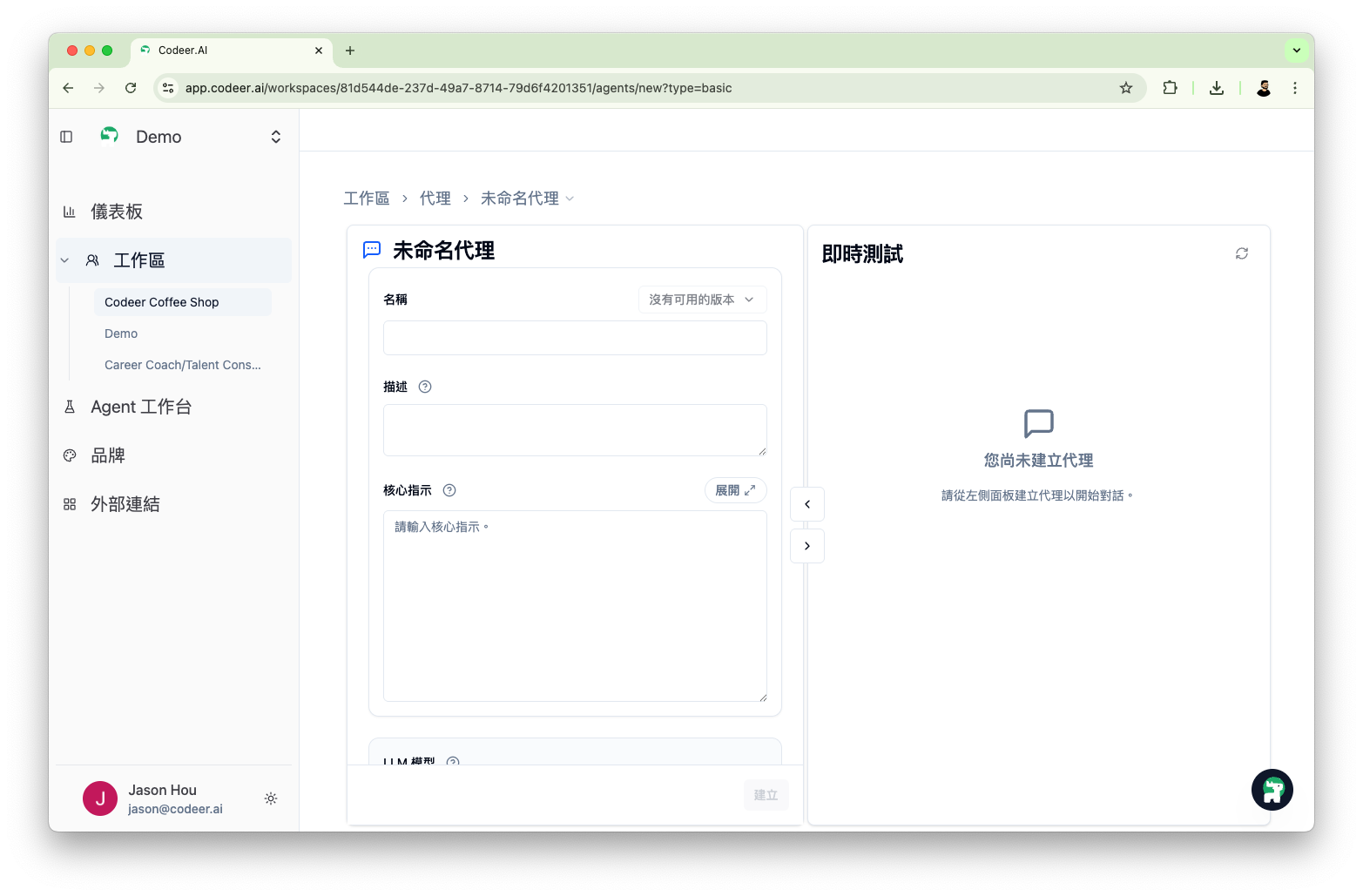
Task: Collapse the left agent form panel
Action: pyautogui.click(x=806, y=503)
